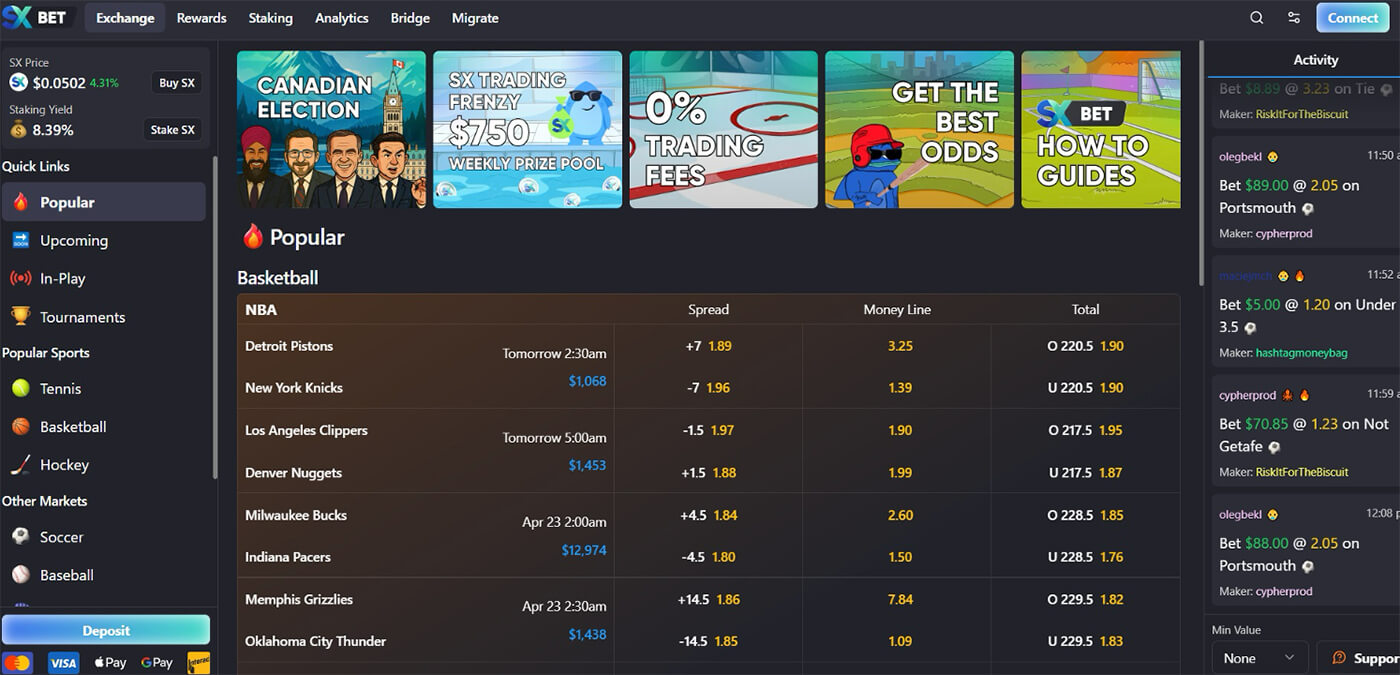Open the Canadian Election banner

[x=331, y=130]
